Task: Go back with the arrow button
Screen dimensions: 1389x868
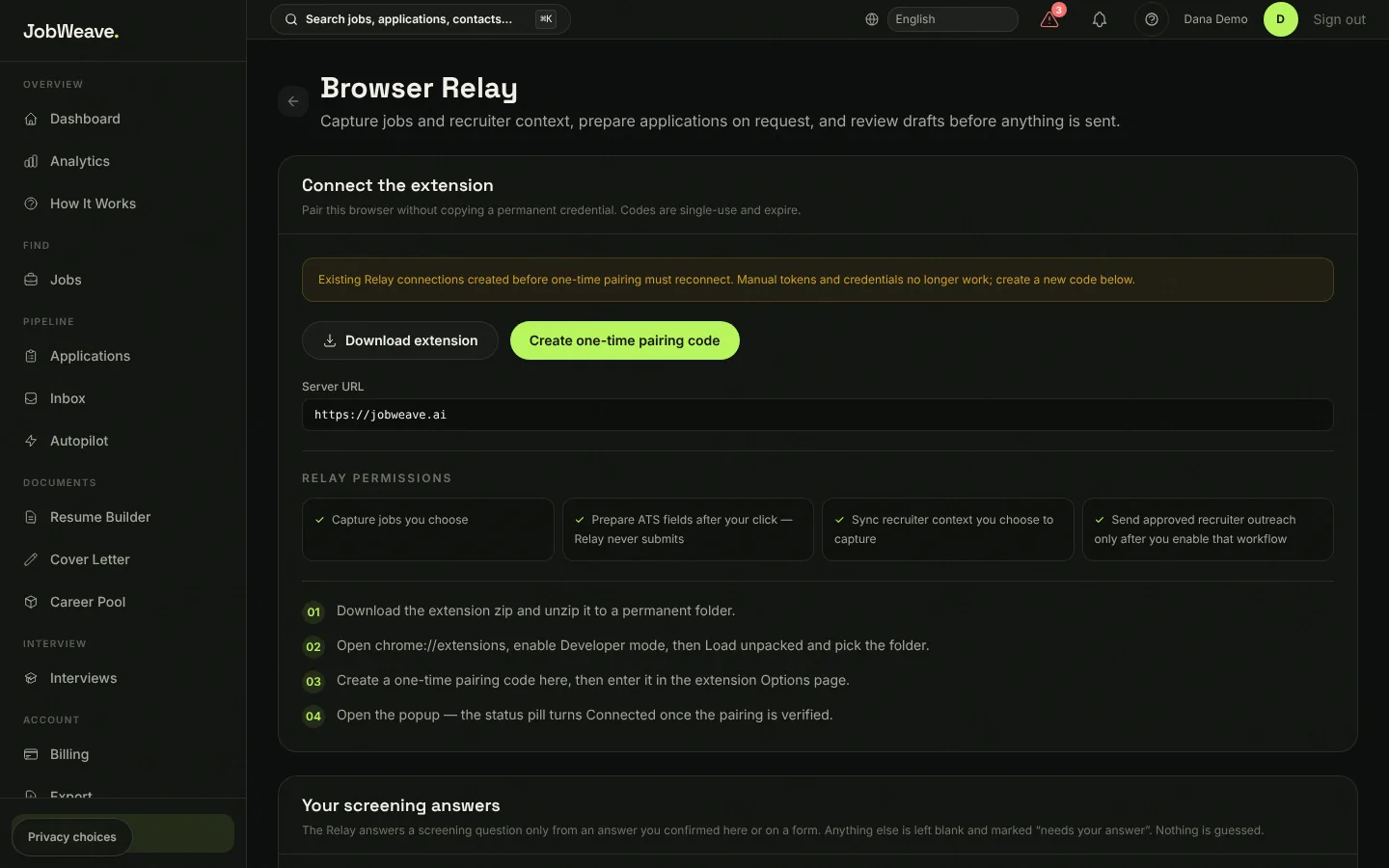Action: pos(293,101)
